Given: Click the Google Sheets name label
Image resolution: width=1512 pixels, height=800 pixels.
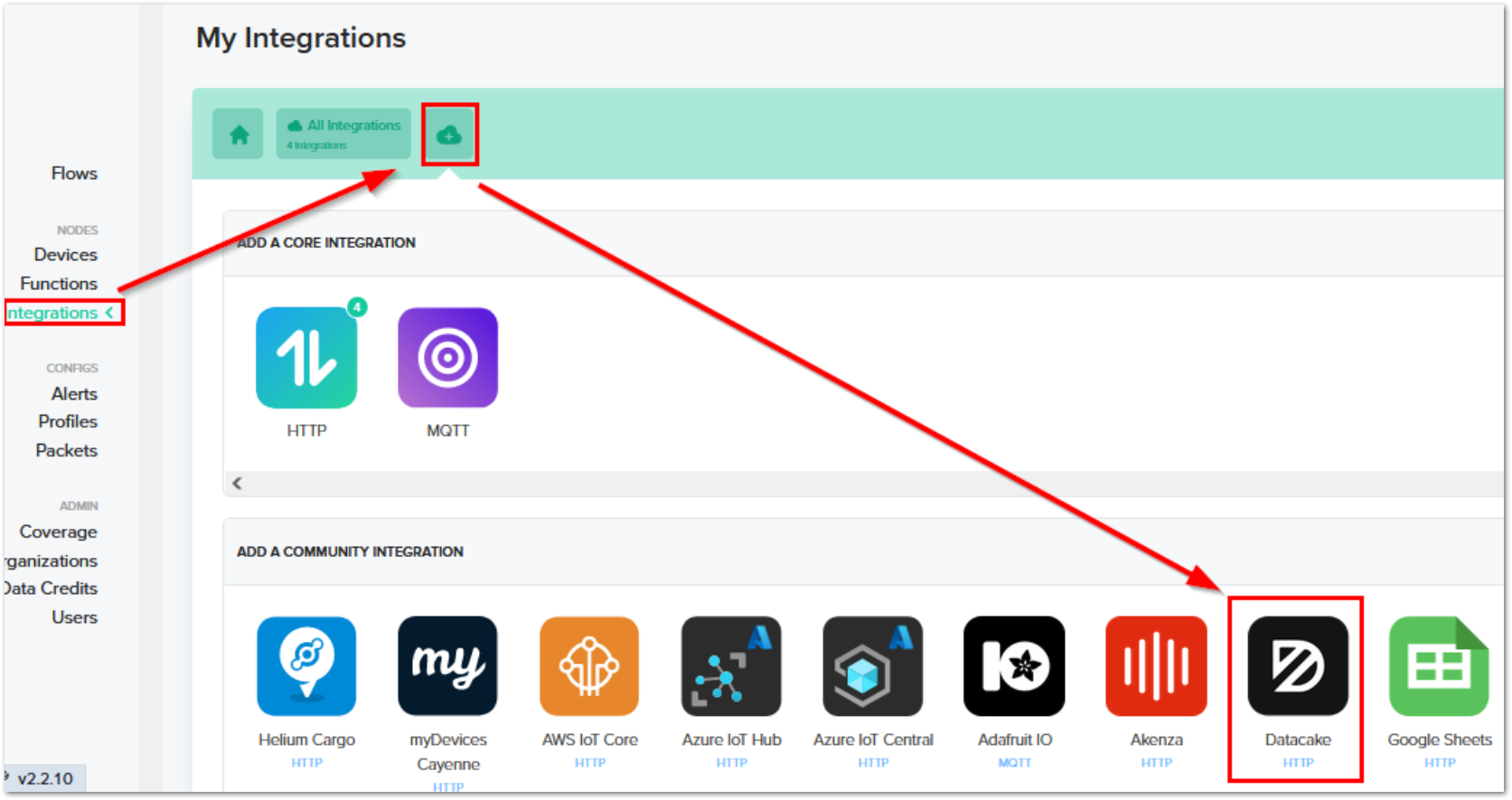Looking at the screenshot, I should [x=1440, y=739].
